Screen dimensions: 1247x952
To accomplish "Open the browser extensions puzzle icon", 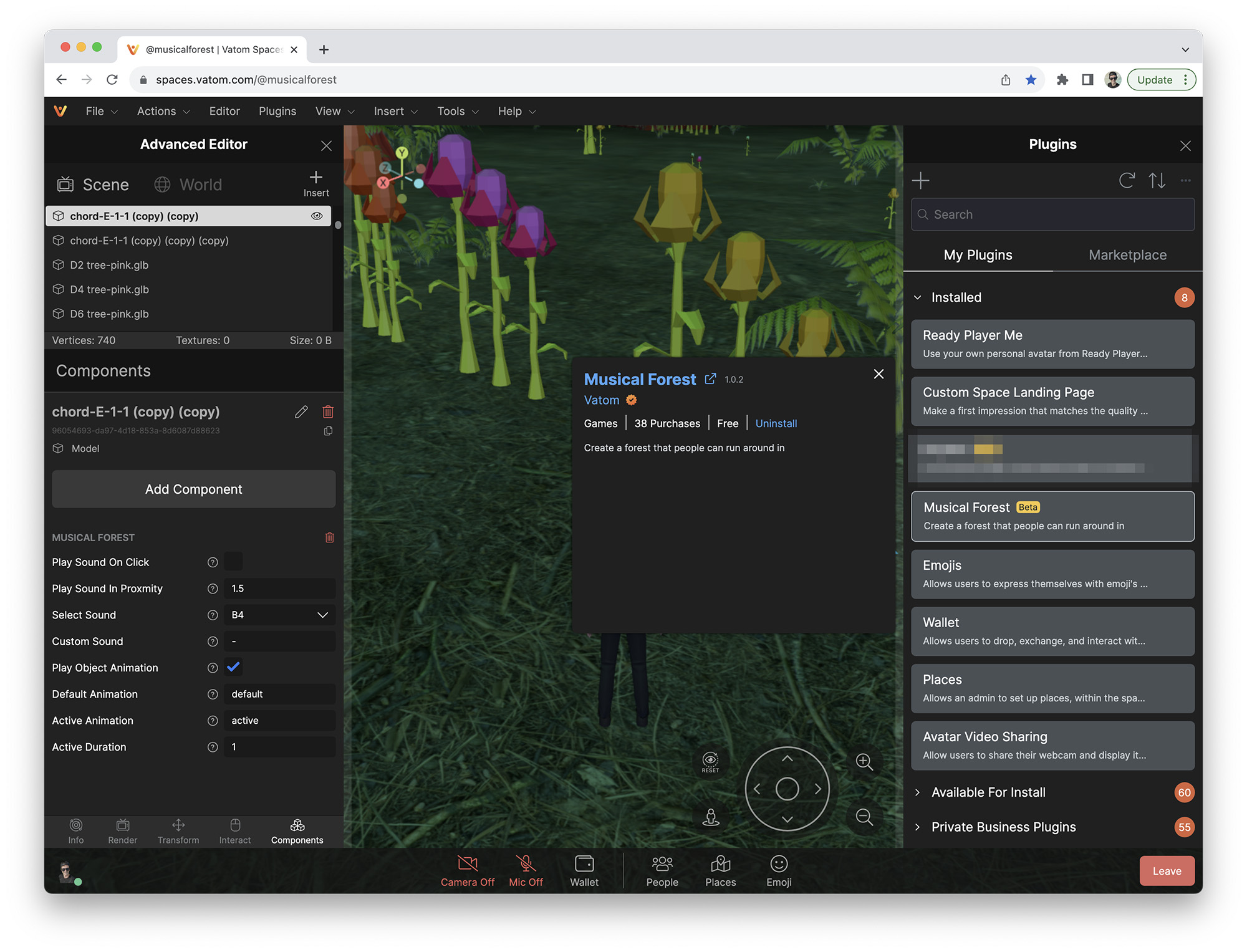I will click(x=1062, y=80).
